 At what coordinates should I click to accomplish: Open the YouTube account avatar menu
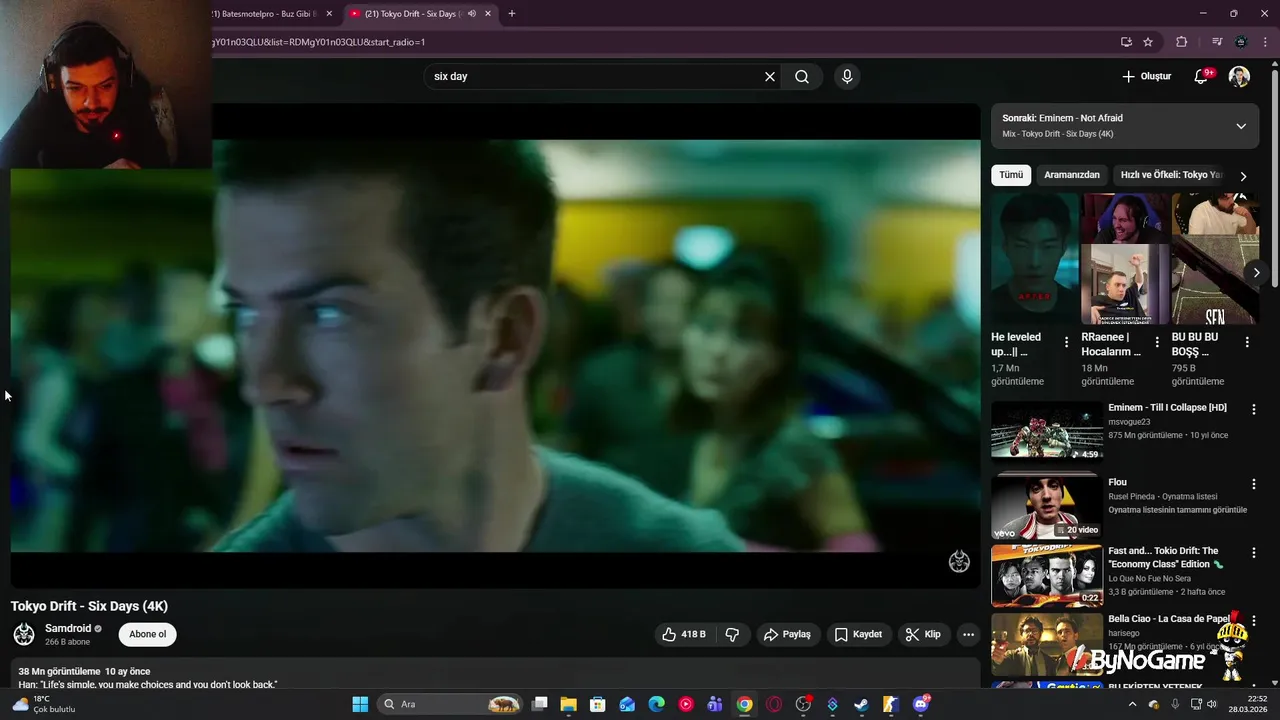pos(1239,76)
